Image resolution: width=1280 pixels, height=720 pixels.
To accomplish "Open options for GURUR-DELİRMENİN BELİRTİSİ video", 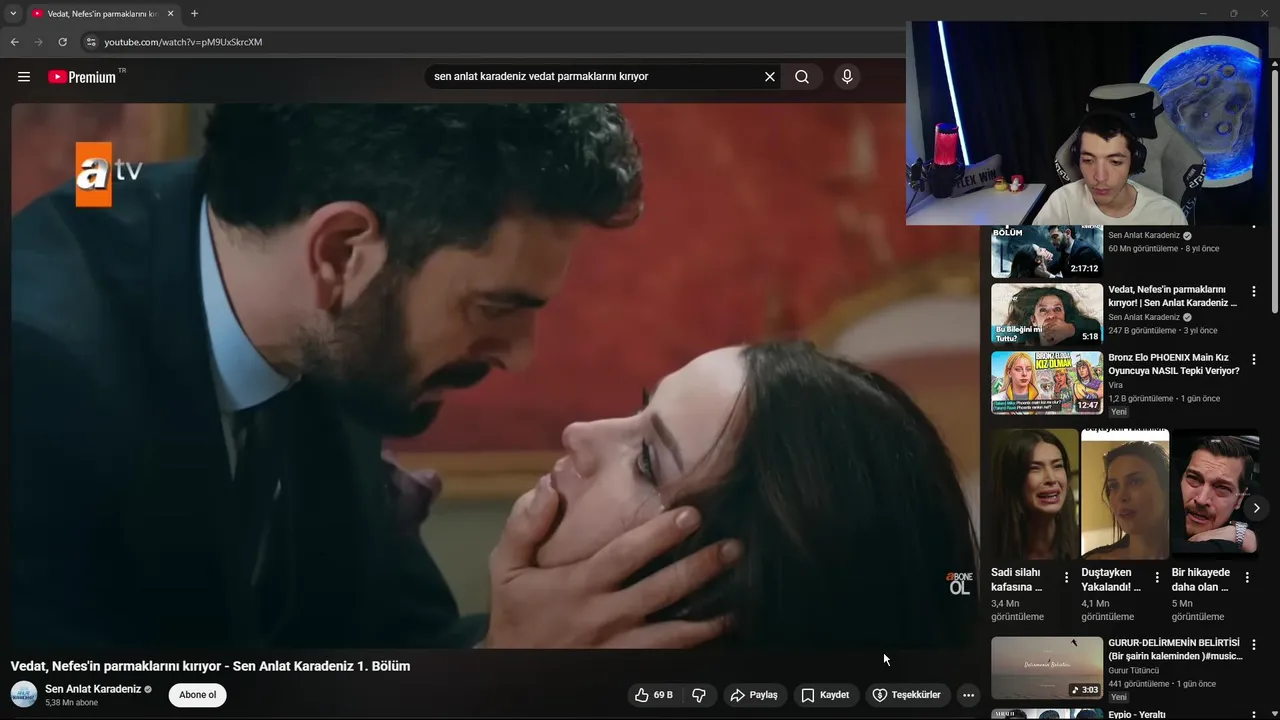I will coord(1254,646).
